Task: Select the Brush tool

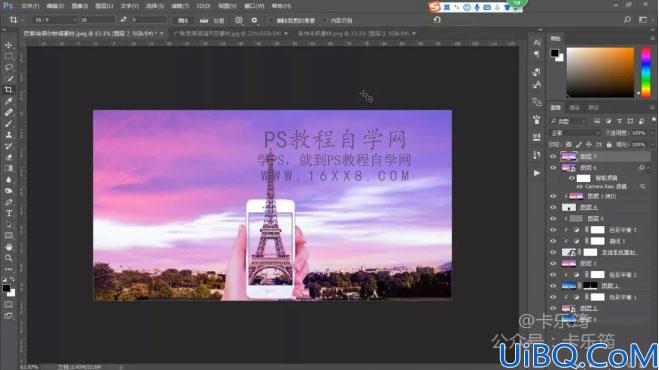Action: click(8, 124)
